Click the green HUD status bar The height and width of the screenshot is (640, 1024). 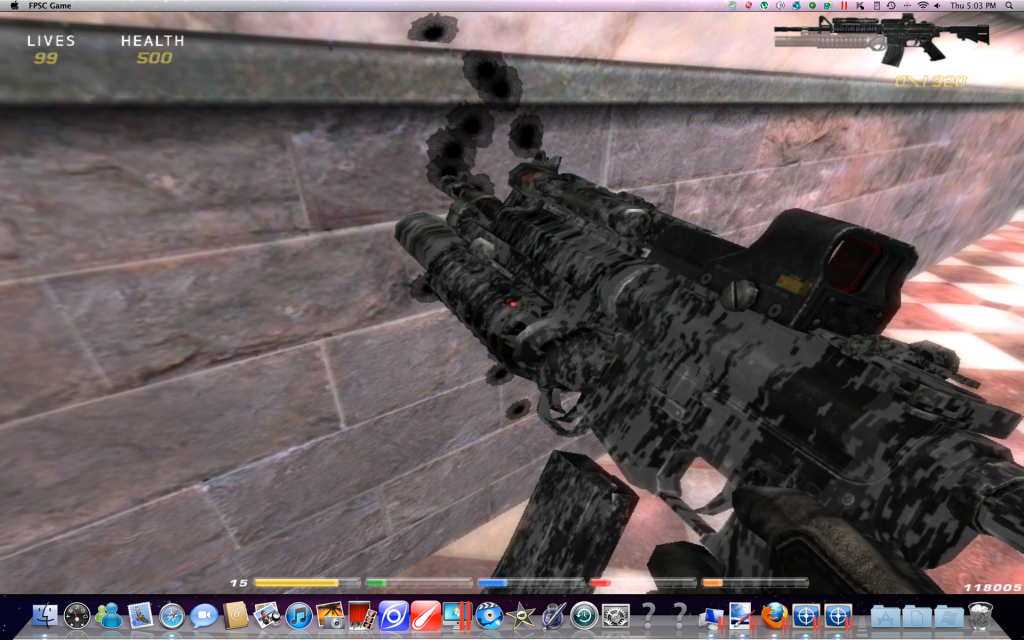click(419, 583)
